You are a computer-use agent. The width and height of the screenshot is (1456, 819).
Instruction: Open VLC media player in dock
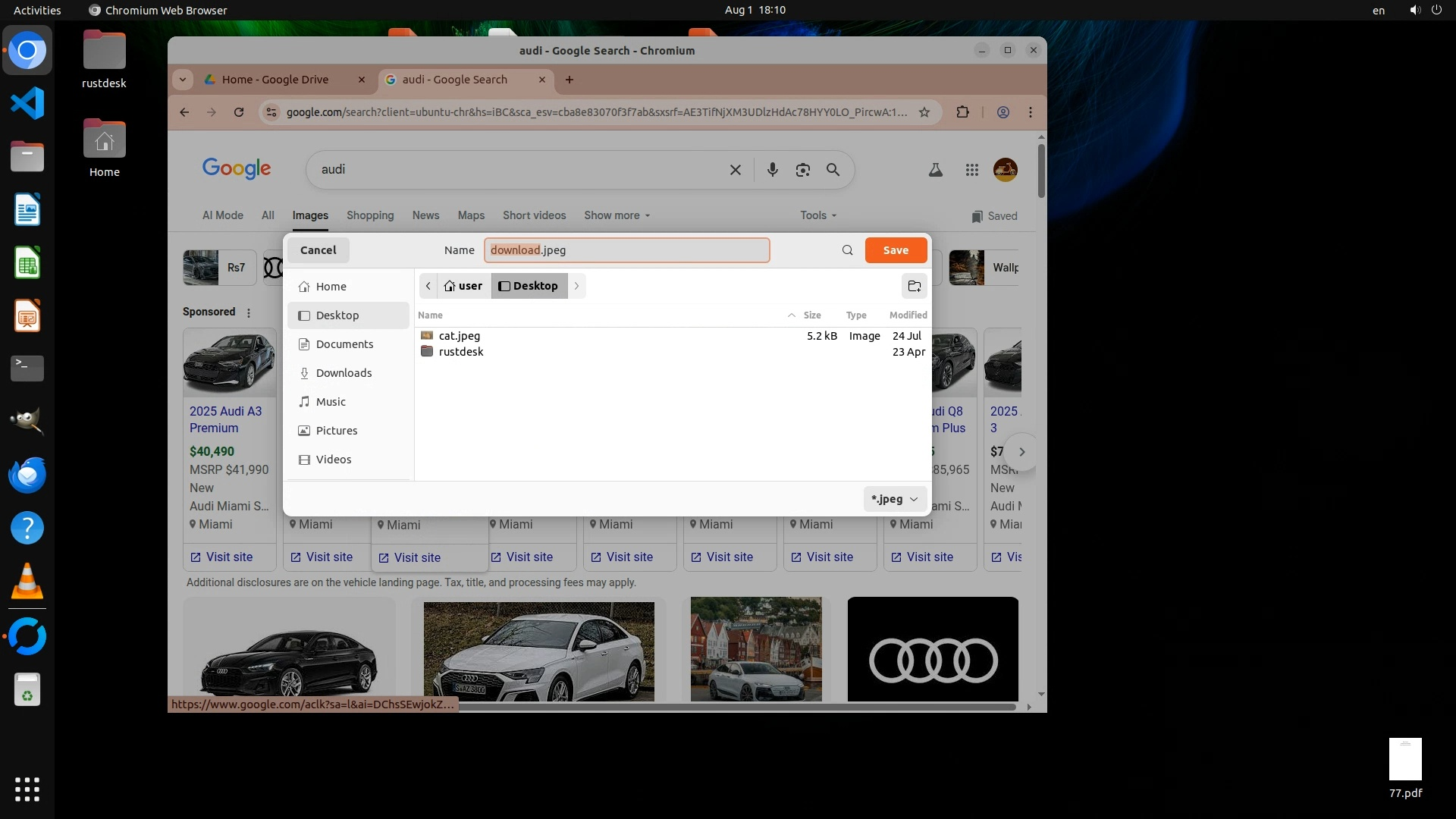27,582
